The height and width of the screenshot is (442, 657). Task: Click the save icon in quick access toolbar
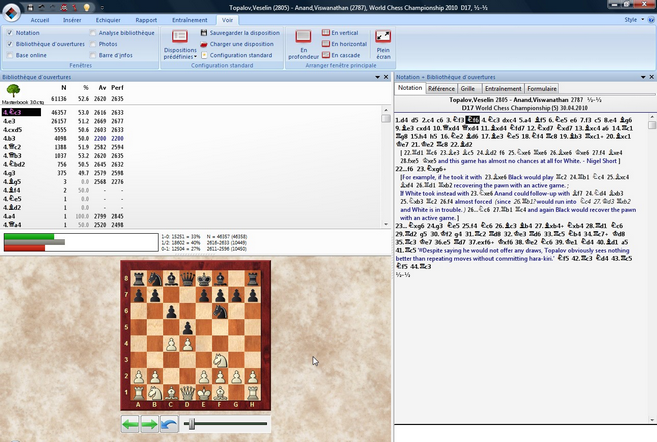click(31, 7)
